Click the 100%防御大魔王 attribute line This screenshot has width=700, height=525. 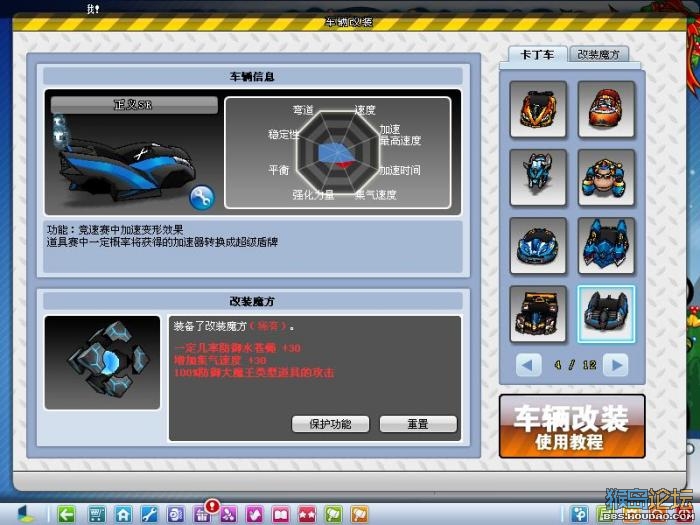254,372
